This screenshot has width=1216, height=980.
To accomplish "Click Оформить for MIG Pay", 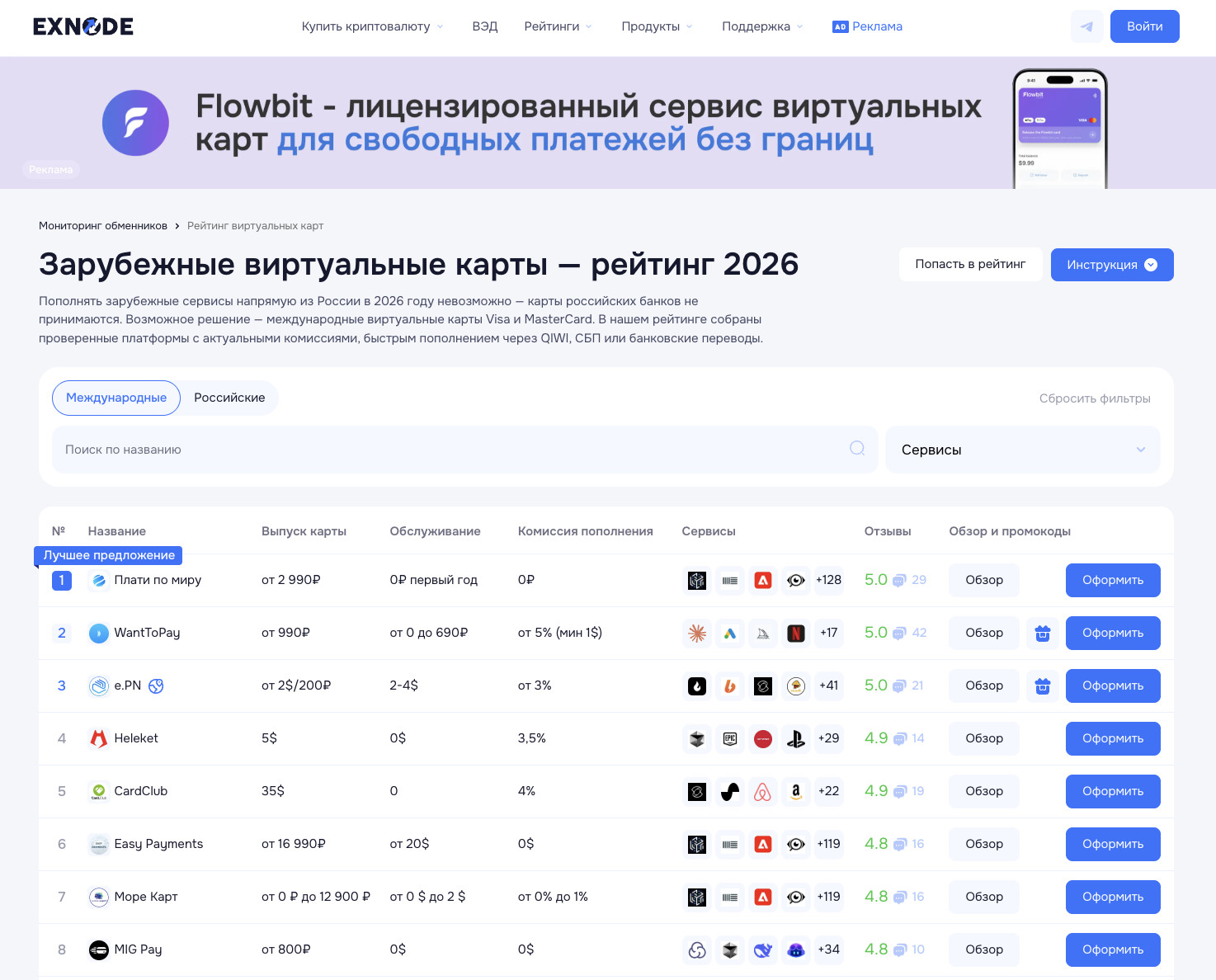I will [1113, 949].
